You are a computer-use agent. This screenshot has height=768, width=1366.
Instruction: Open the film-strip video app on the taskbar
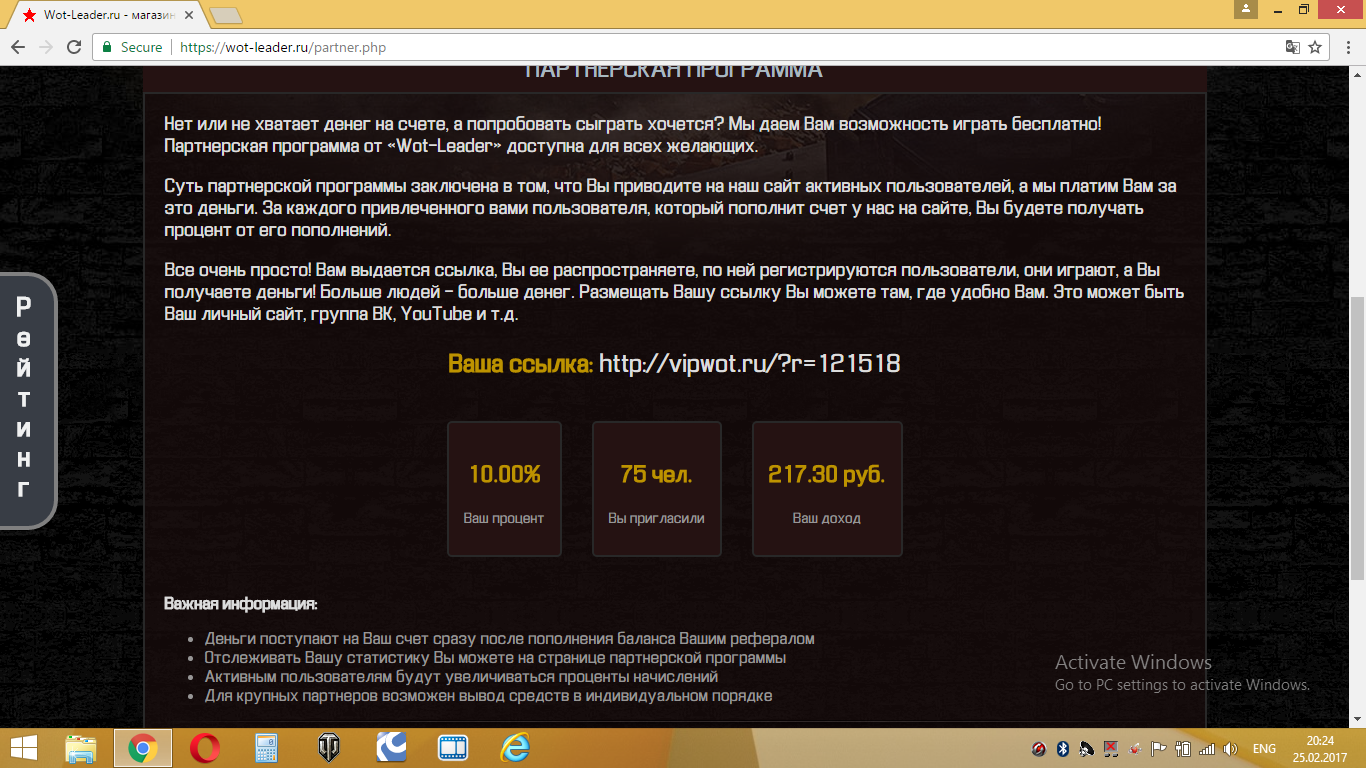[453, 748]
